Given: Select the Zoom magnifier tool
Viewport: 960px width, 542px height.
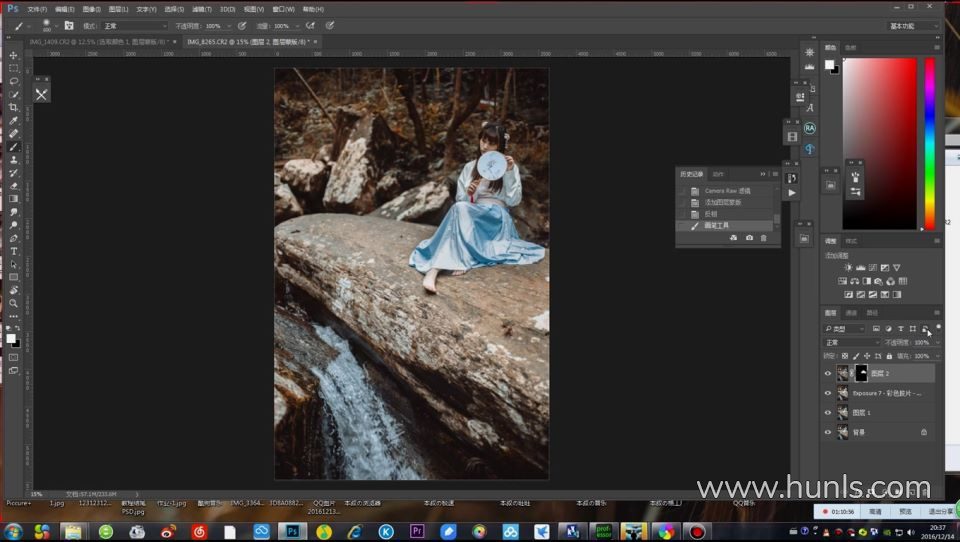Looking at the screenshot, I should pyautogui.click(x=14, y=303).
